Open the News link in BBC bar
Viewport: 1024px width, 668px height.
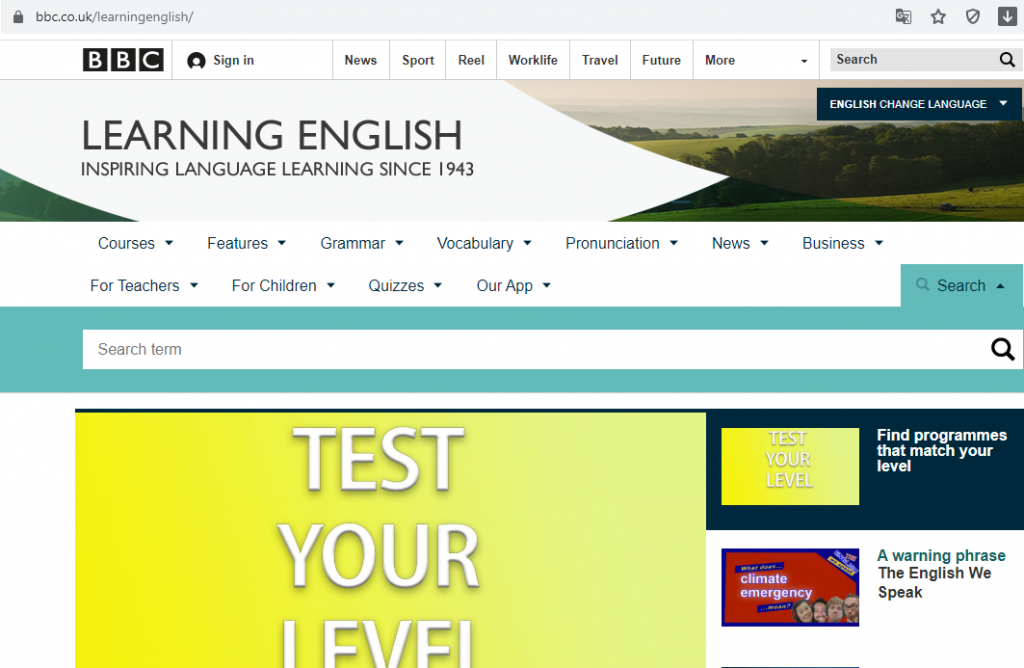pos(360,60)
